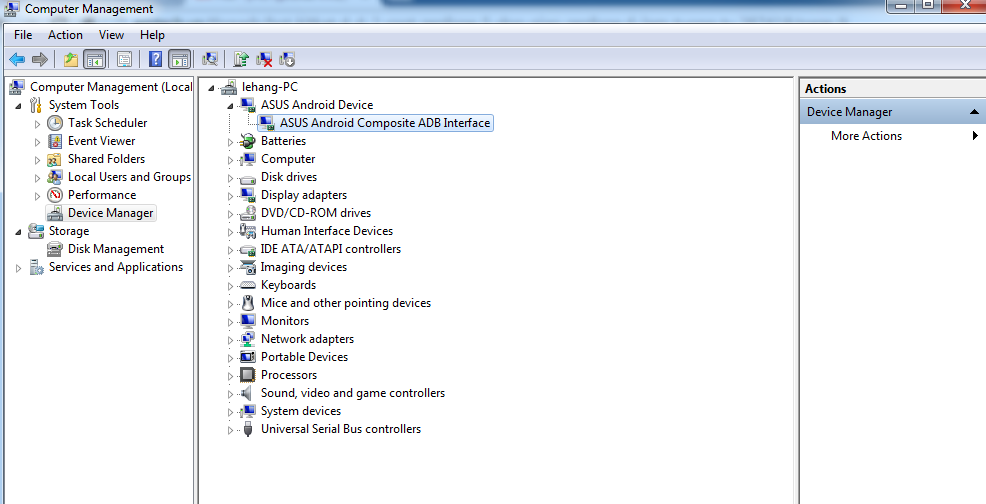The width and height of the screenshot is (986, 504).
Task: Collapse Device Manager section in Actions pane
Action: [974, 112]
